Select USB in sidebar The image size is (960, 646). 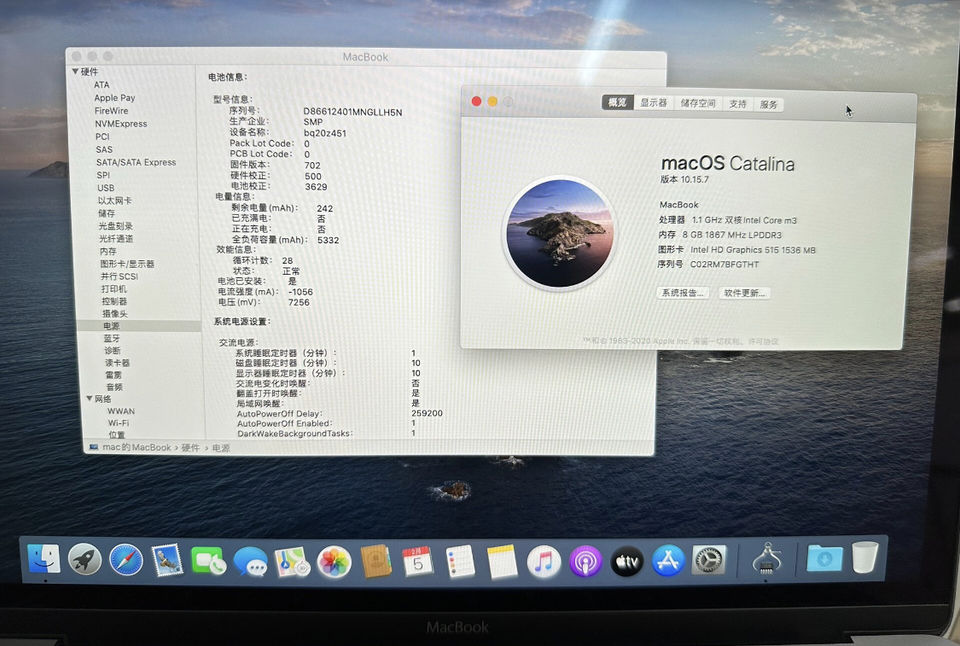[106, 188]
